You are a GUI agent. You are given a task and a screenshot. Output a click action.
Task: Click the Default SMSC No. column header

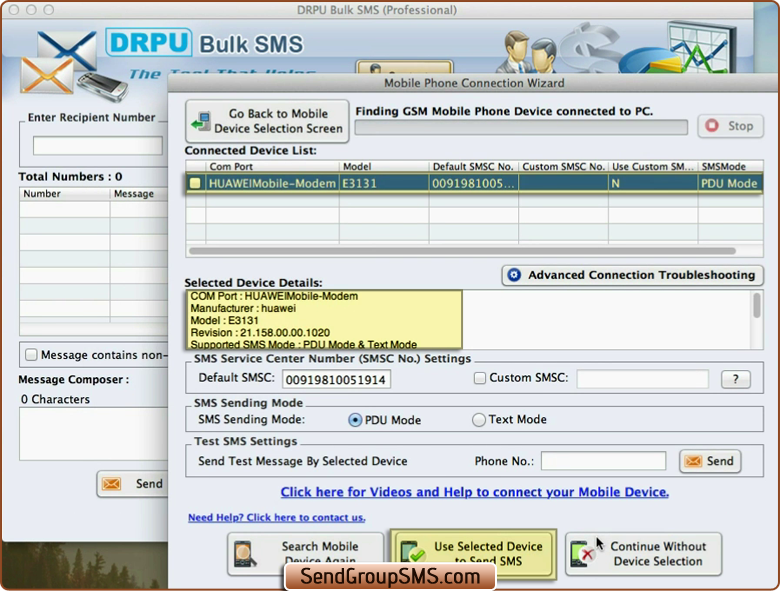[474, 167]
